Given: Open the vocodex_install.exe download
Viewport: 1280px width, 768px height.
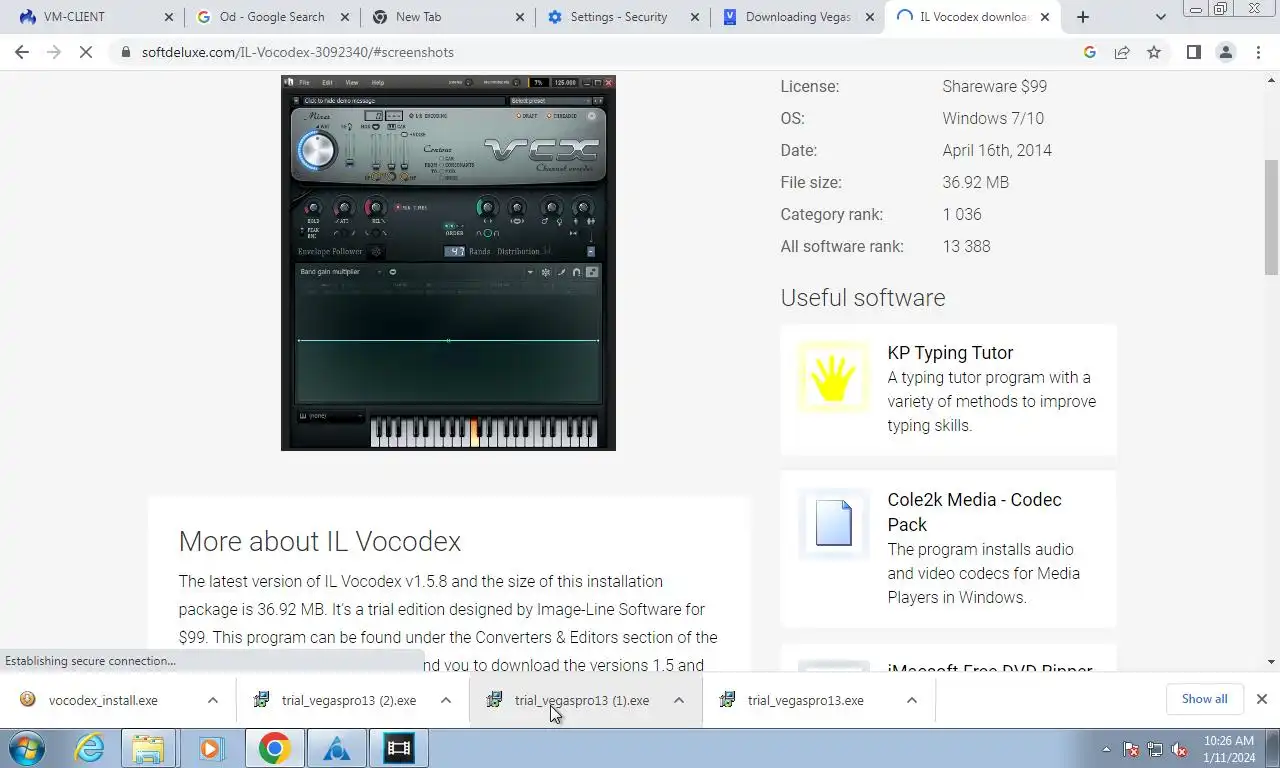Looking at the screenshot, I should 102,700.
